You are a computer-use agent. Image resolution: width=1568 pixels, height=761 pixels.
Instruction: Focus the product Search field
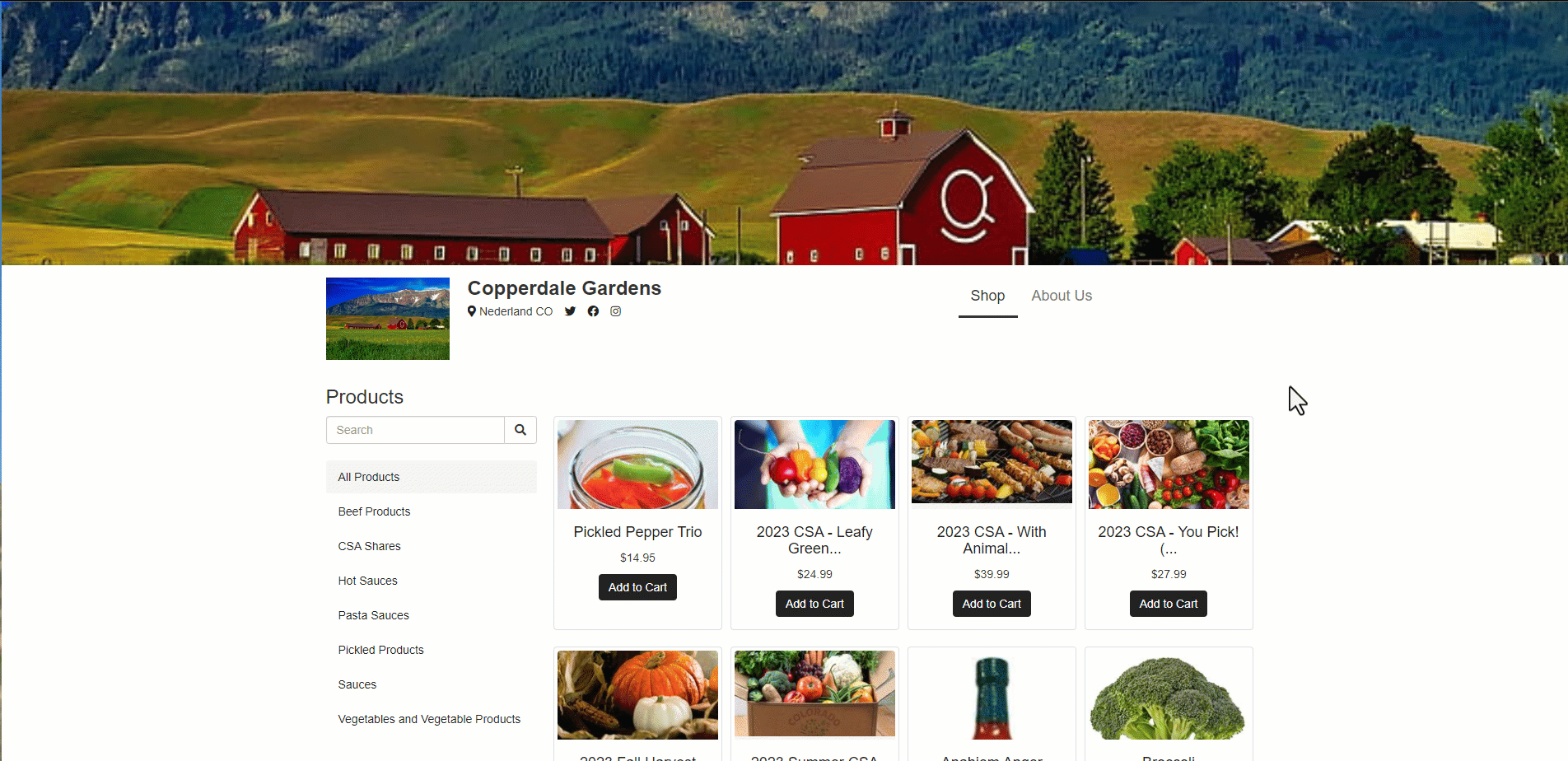pyautogui.click(x=415, y=430)
